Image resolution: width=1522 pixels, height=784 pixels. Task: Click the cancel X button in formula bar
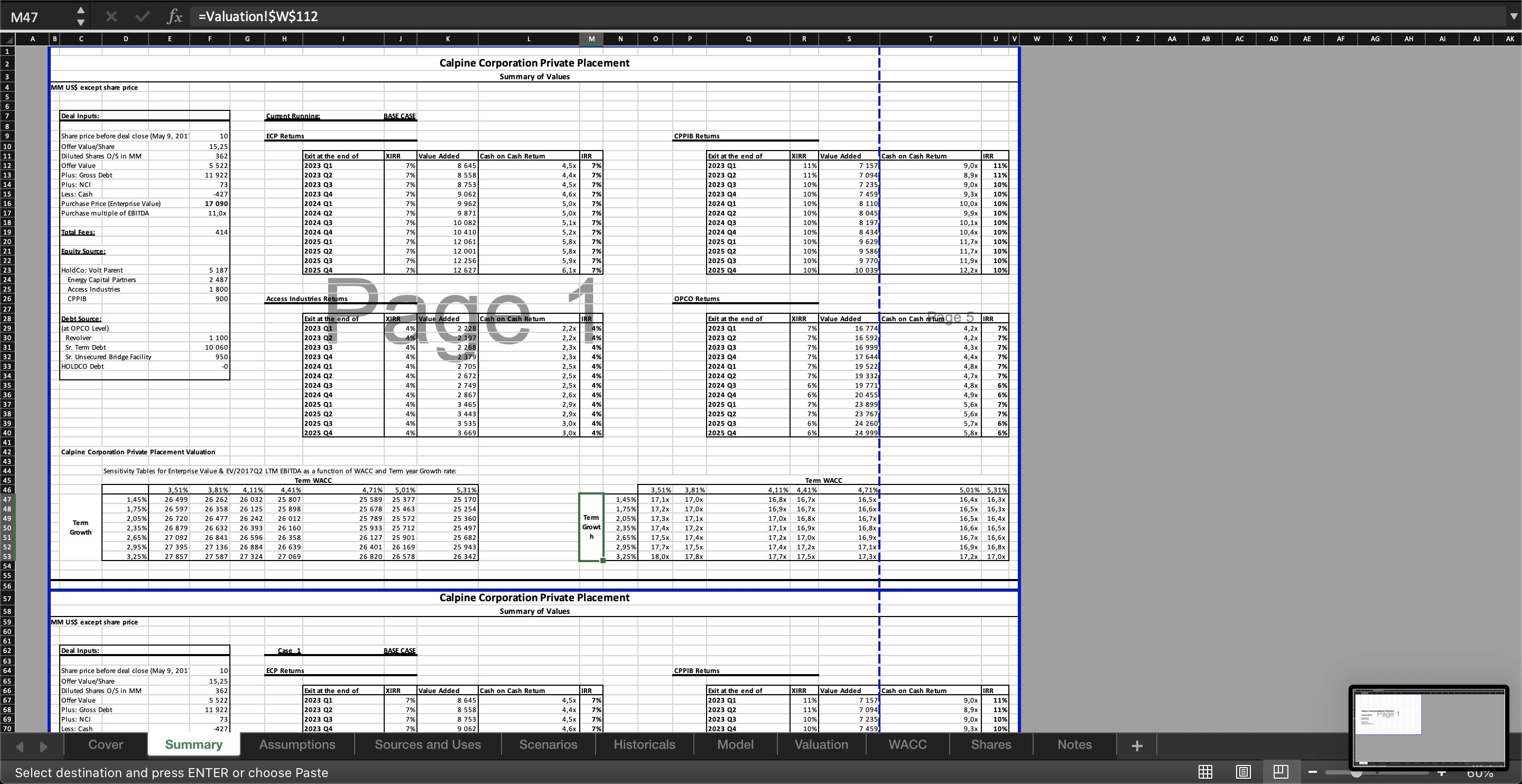(111, 16)
